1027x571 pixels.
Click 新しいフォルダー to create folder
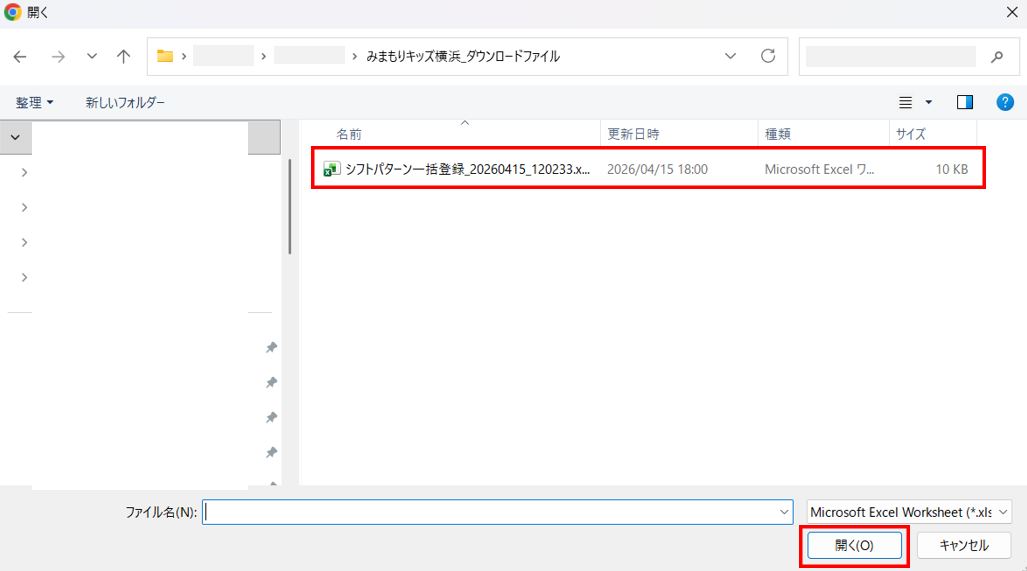click(x=125, y=102)
